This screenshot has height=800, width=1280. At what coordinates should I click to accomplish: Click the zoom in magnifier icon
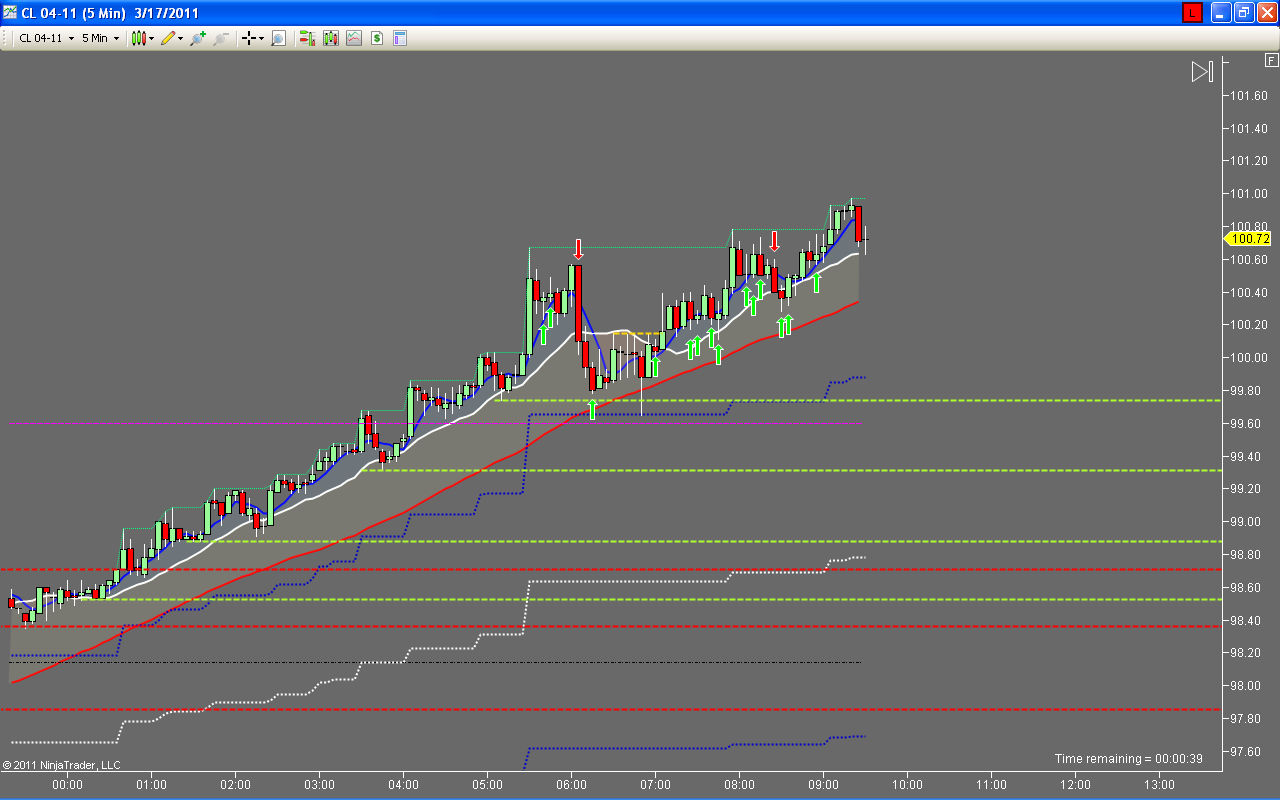pyautogui.click(x=198, y=38)
